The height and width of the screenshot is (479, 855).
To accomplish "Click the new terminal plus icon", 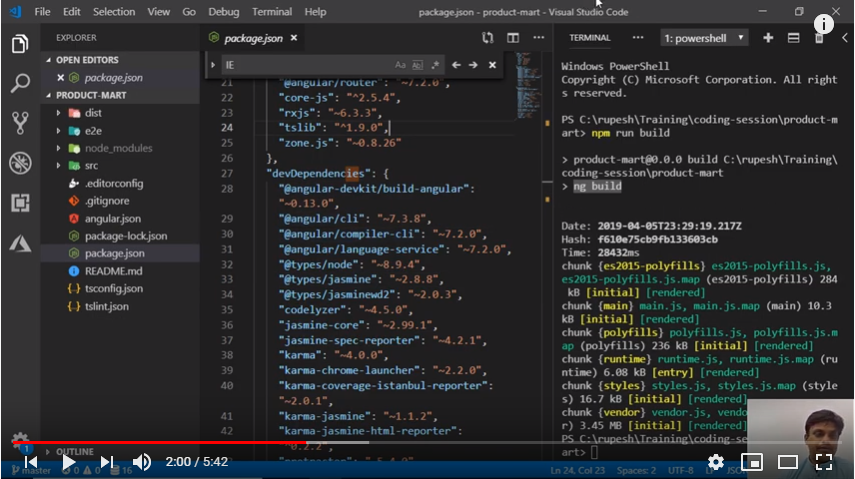I will tap(768, 38).
